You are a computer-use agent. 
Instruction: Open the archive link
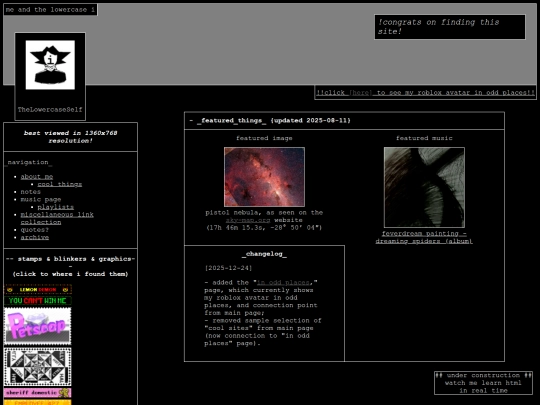pyautogui.click(x=35, y=237)
